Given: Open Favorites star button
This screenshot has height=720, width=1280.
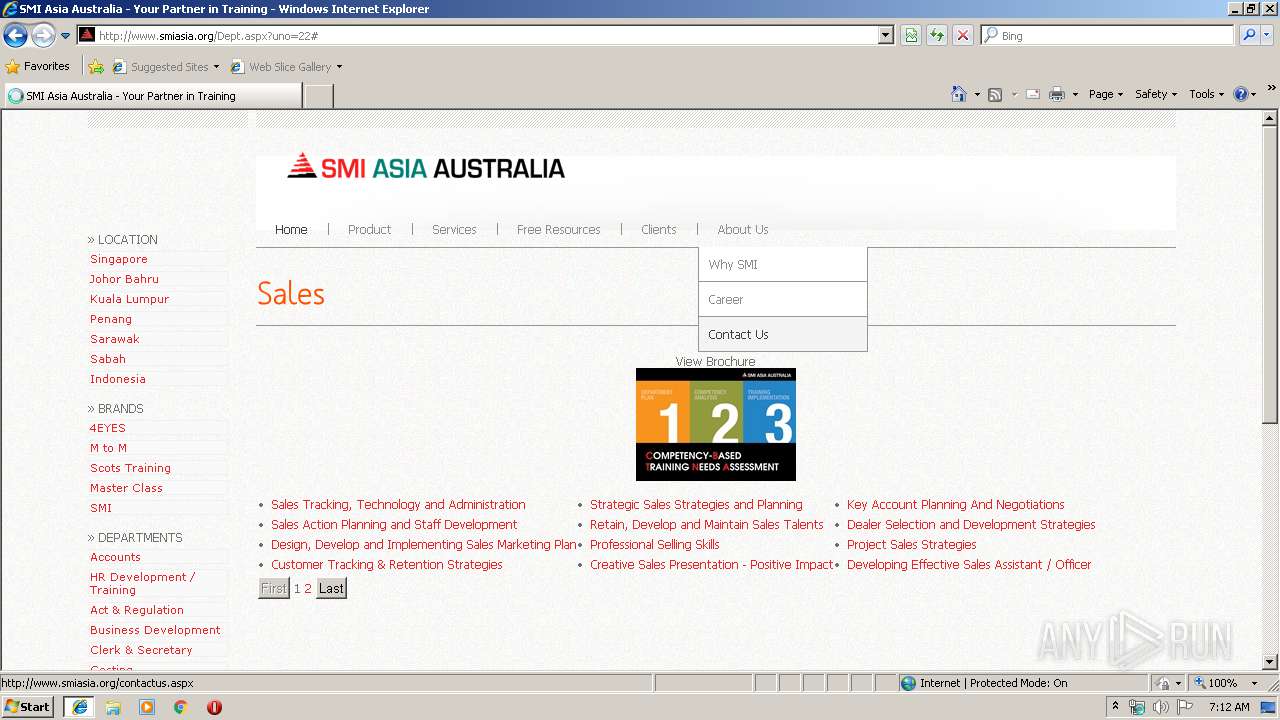Looking at the screenshot, I should [x=38, y=66].
